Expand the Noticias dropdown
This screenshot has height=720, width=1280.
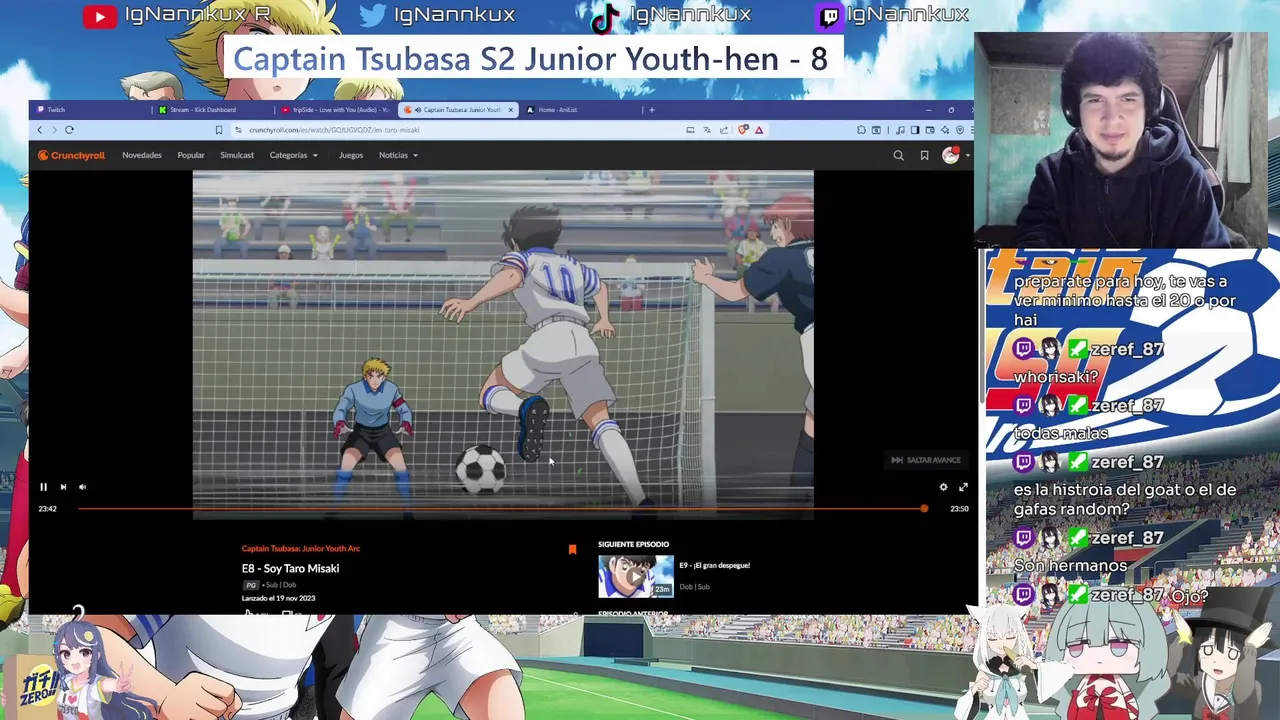(398, 155)
